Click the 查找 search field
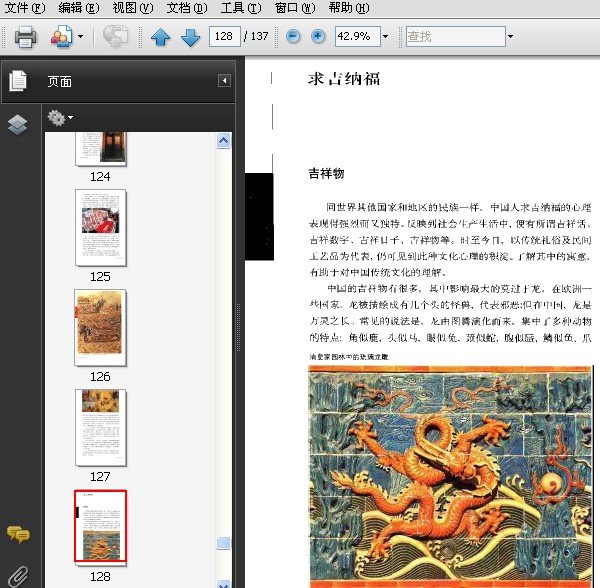This screenshot has width=600, height=588. [x=456, y=36]
